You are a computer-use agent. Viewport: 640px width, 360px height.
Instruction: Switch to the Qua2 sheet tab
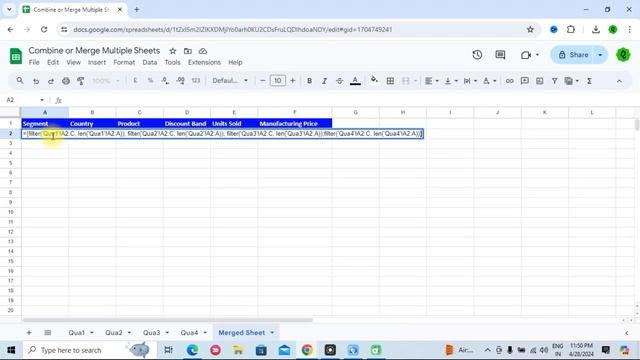point(114,333)
